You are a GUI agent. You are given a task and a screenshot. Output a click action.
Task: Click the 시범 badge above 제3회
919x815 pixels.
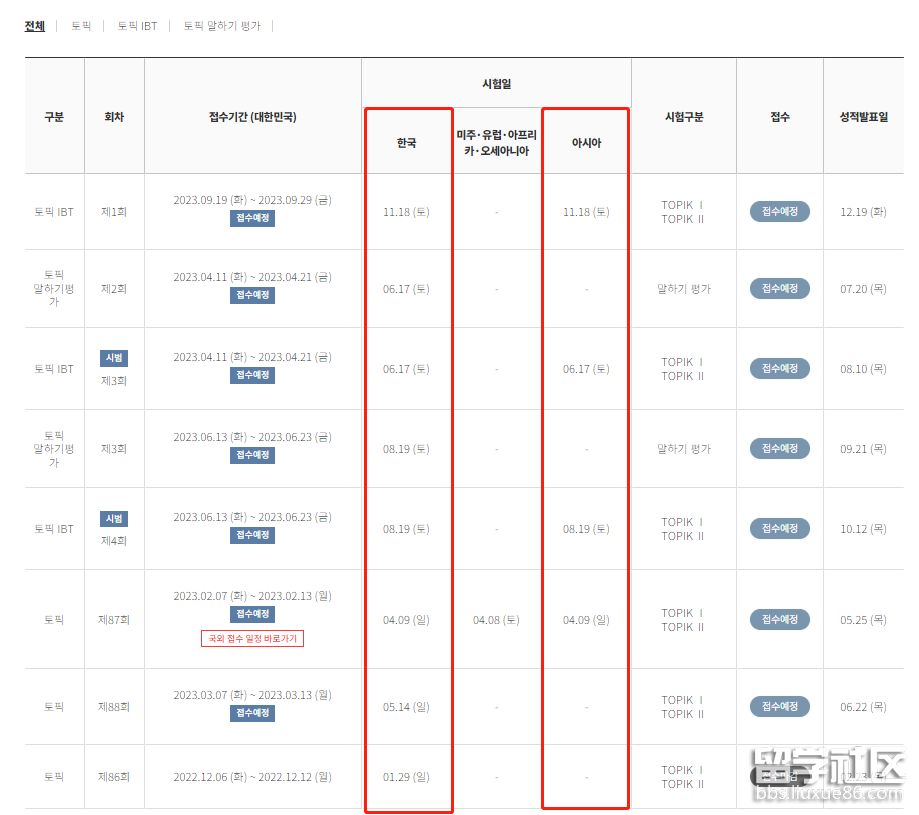114,358
